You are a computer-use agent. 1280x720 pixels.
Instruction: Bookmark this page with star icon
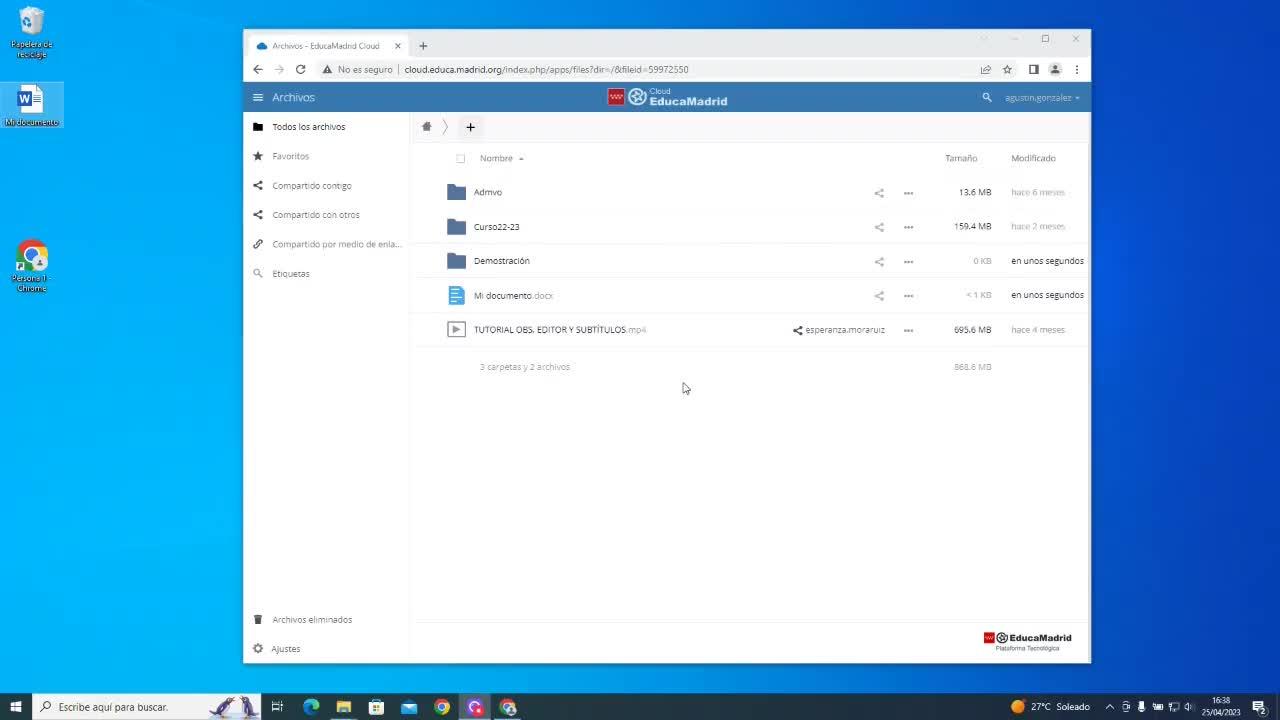tap(1007, 70)
